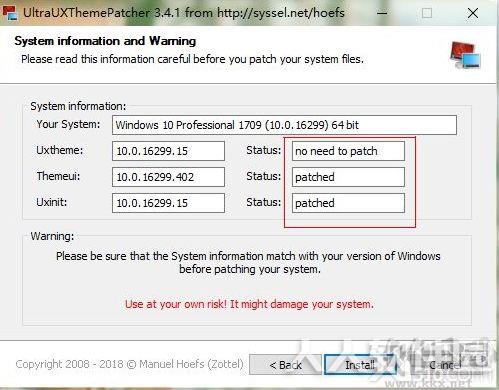499x390 pixels.
Task: Click the 'Your System:' label
Action: (68, 124)
